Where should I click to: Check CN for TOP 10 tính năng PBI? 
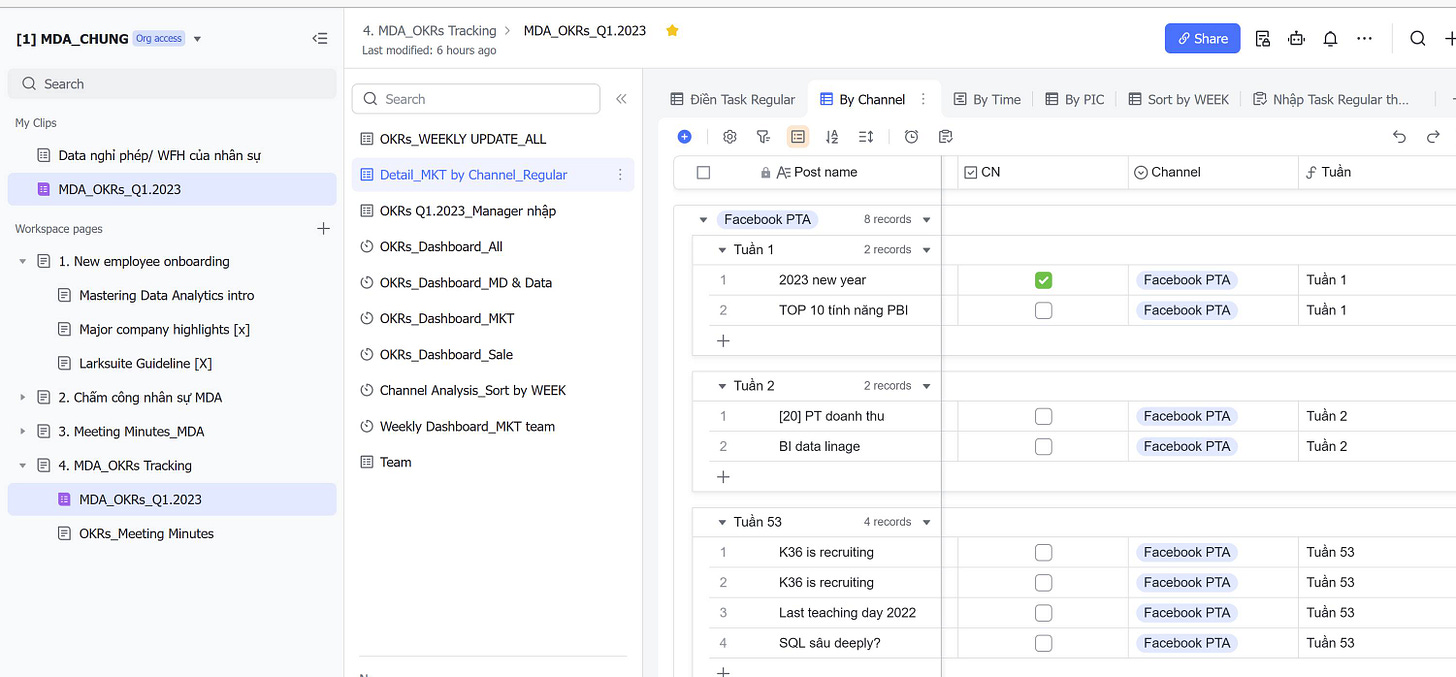[x=1043, y=310]
